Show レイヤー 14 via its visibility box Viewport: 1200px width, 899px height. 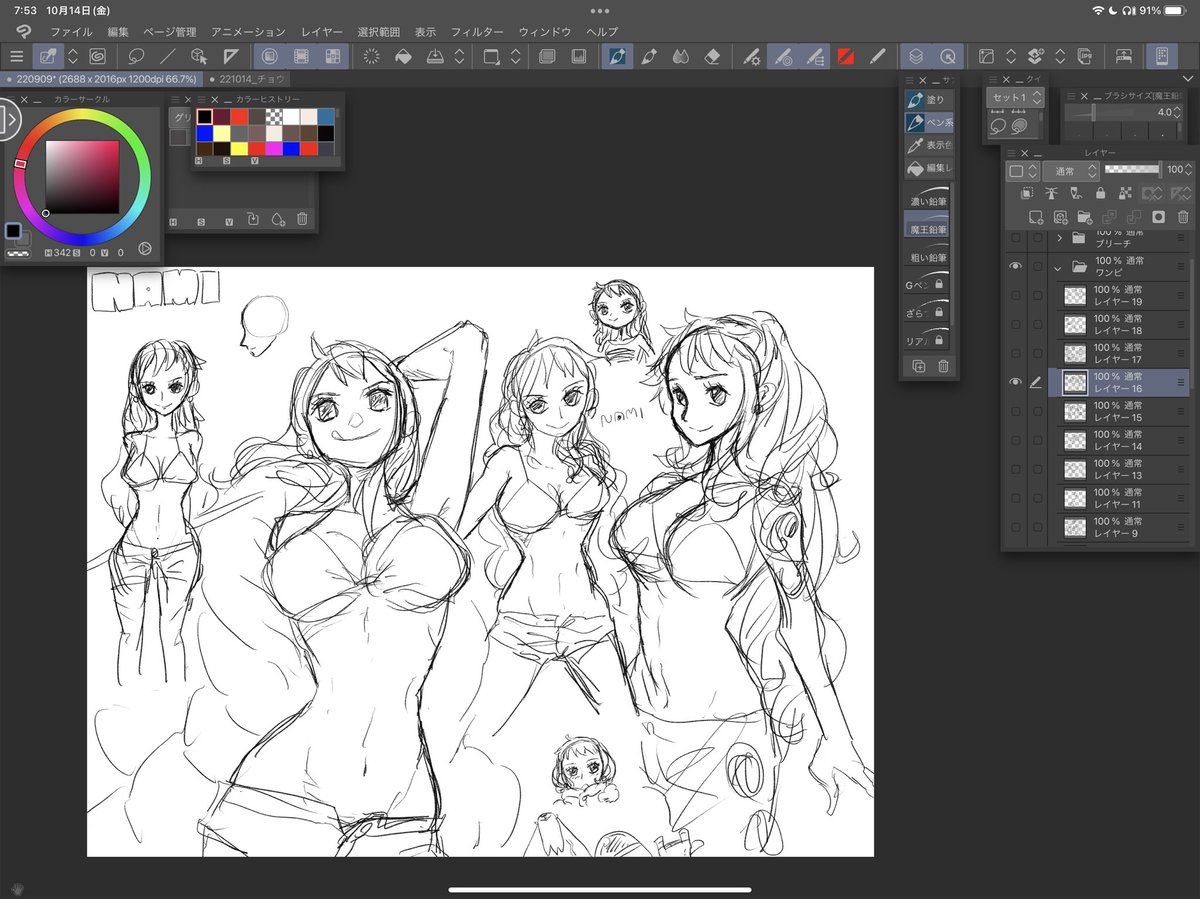coord(1016,440)
